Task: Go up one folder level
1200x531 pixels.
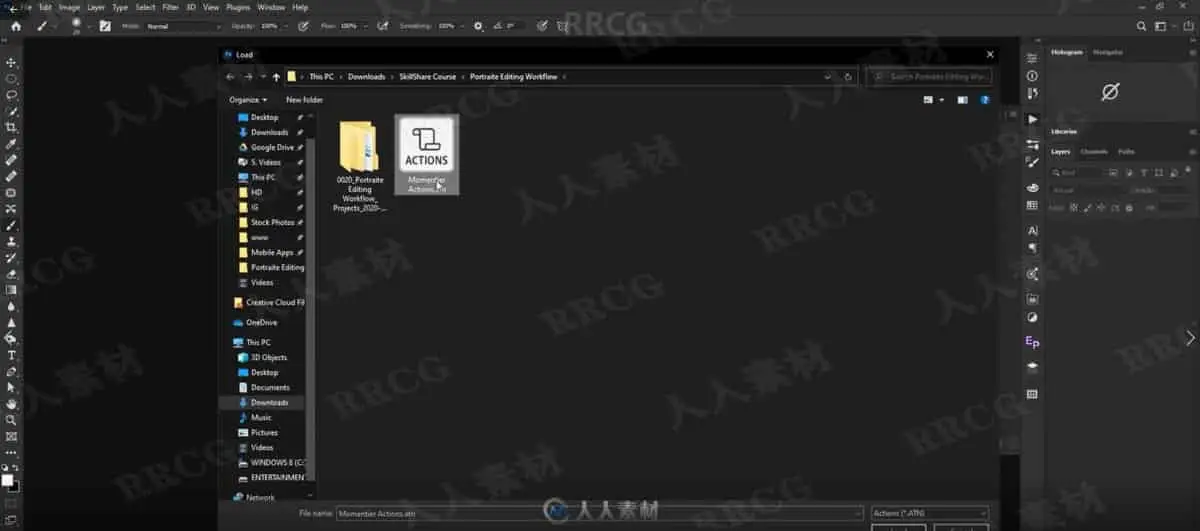Action: point(277,76)
